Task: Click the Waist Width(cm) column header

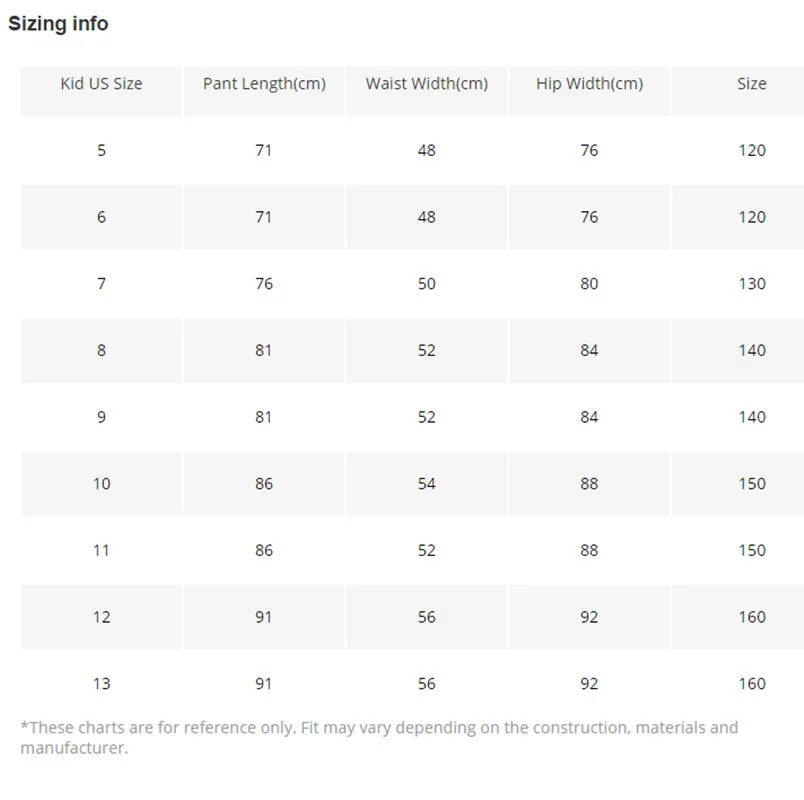Action: point(427,84)
